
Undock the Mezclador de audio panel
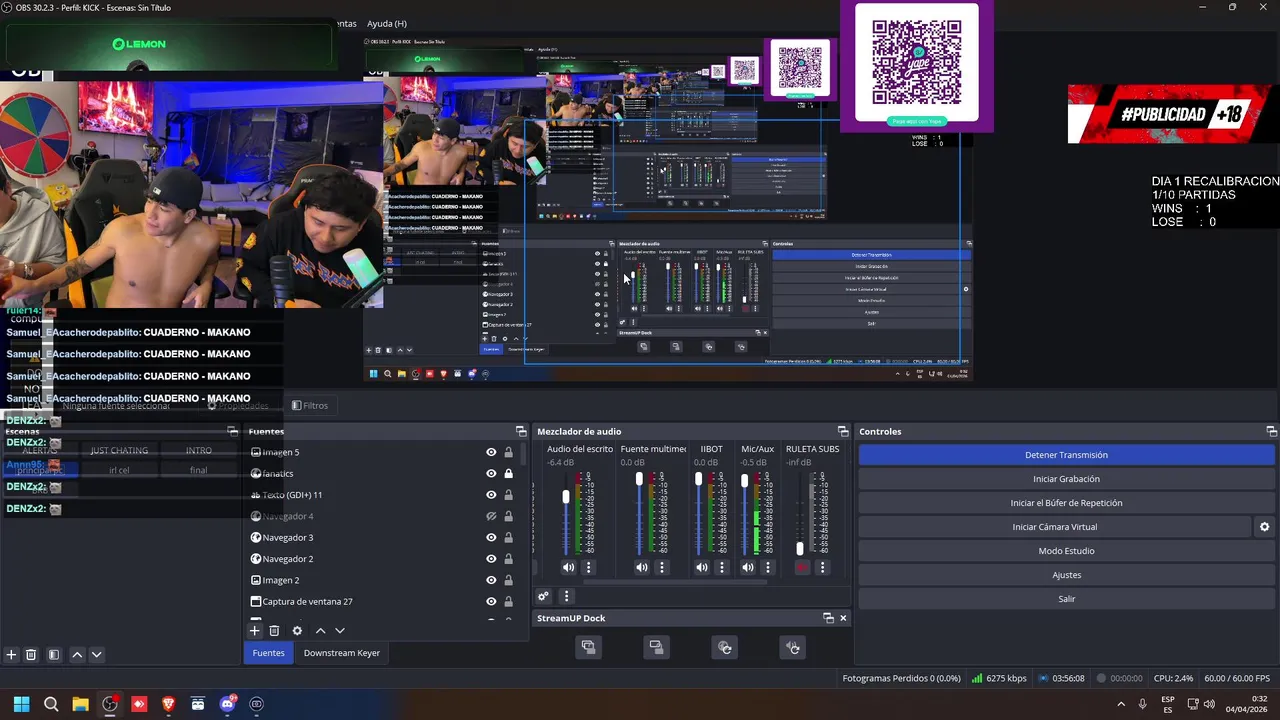(x=843, y=432)
